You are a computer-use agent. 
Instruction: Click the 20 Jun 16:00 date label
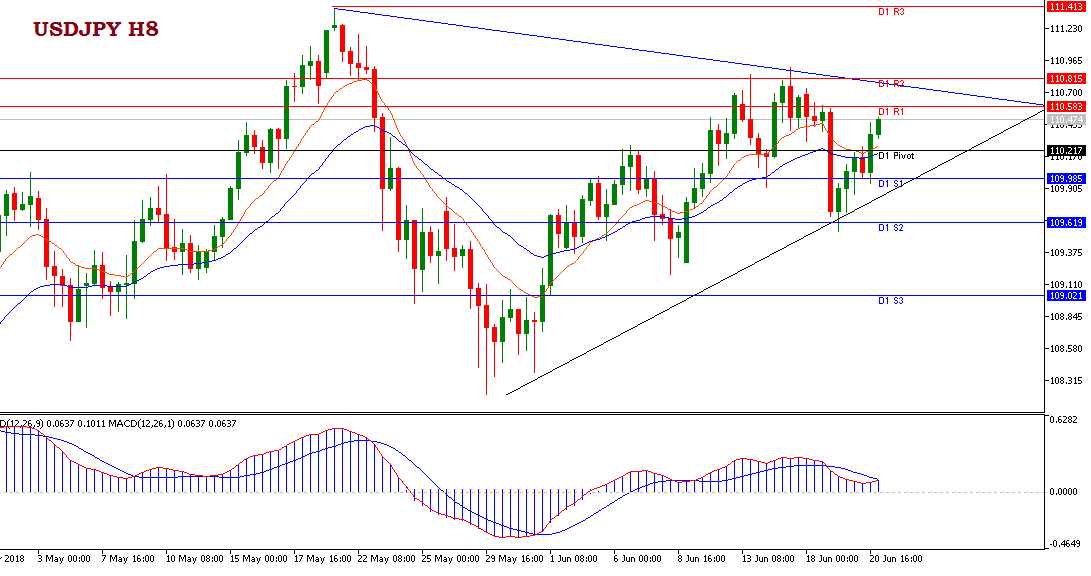pyautogui.click(x=896, y=559)
